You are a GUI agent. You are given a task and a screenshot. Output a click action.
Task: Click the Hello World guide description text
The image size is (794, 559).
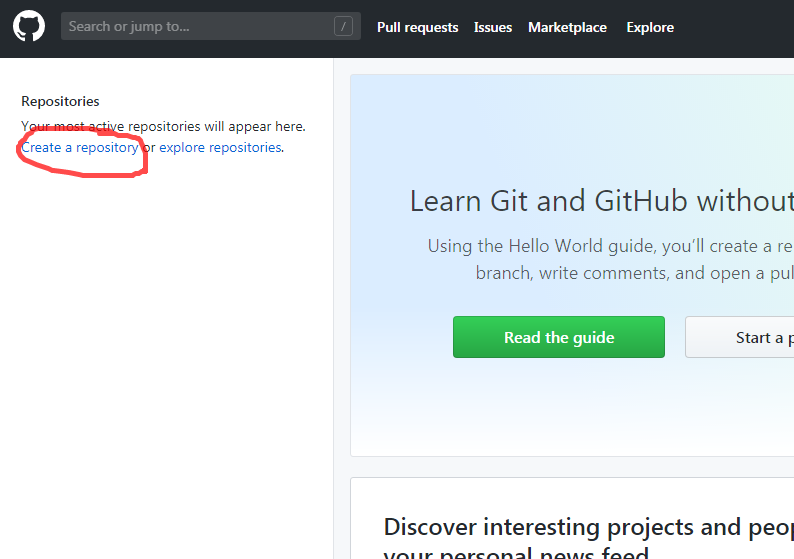point(611,259)
